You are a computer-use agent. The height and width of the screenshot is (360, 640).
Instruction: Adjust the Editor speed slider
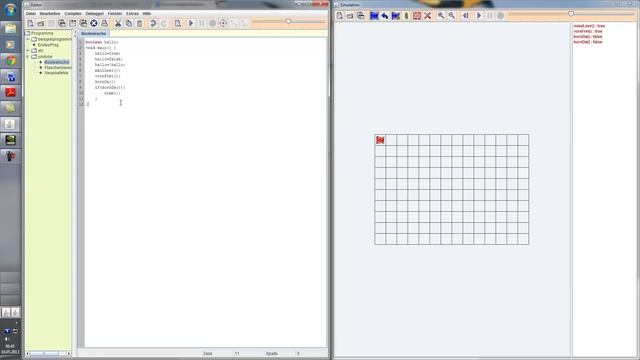pyautogui.click(x=289, y=21)
